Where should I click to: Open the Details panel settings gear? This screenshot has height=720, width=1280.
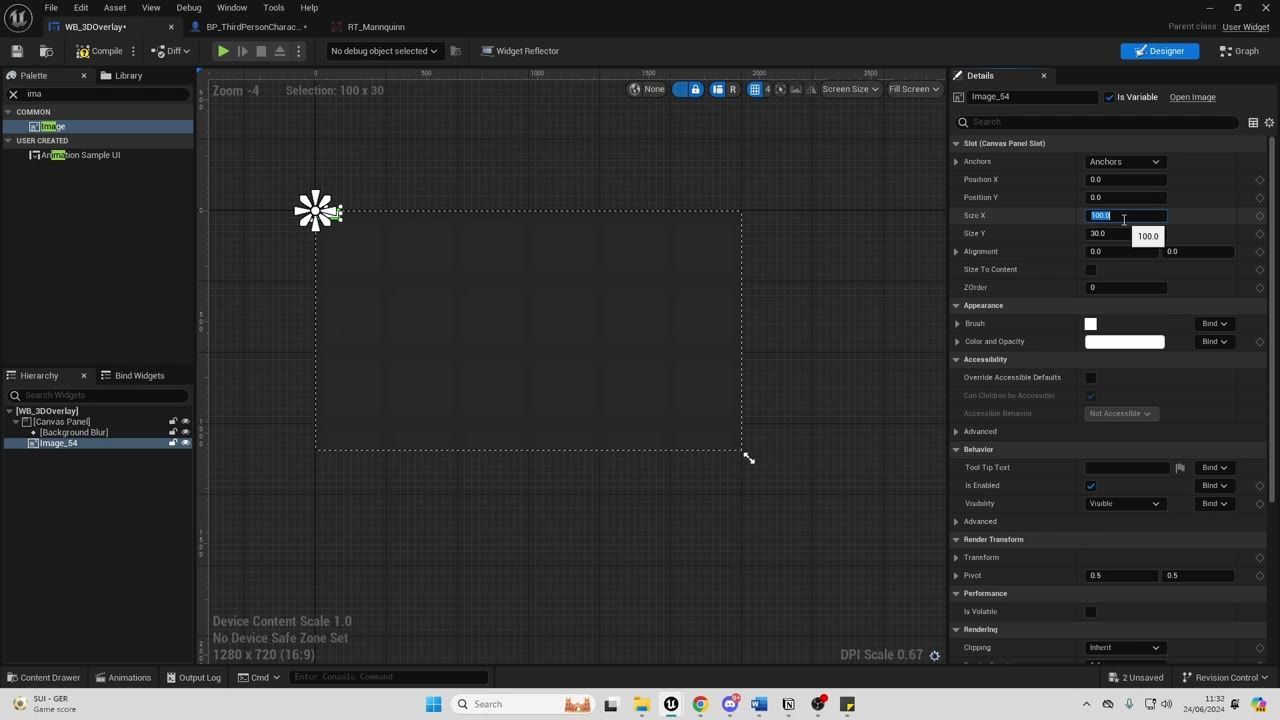pyautogui.click(x=1270, y=122)
